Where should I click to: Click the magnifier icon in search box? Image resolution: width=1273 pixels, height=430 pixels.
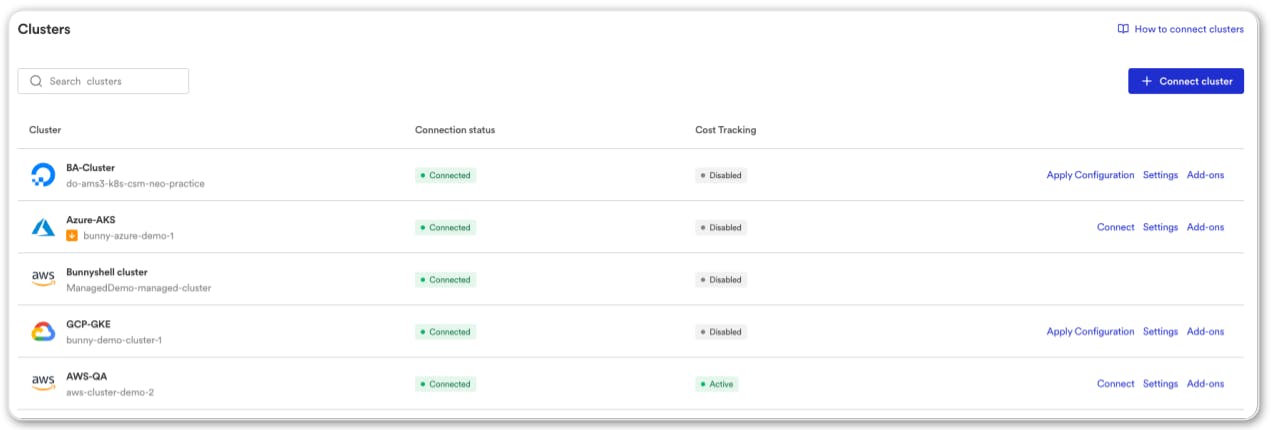(x=36, y=81)
